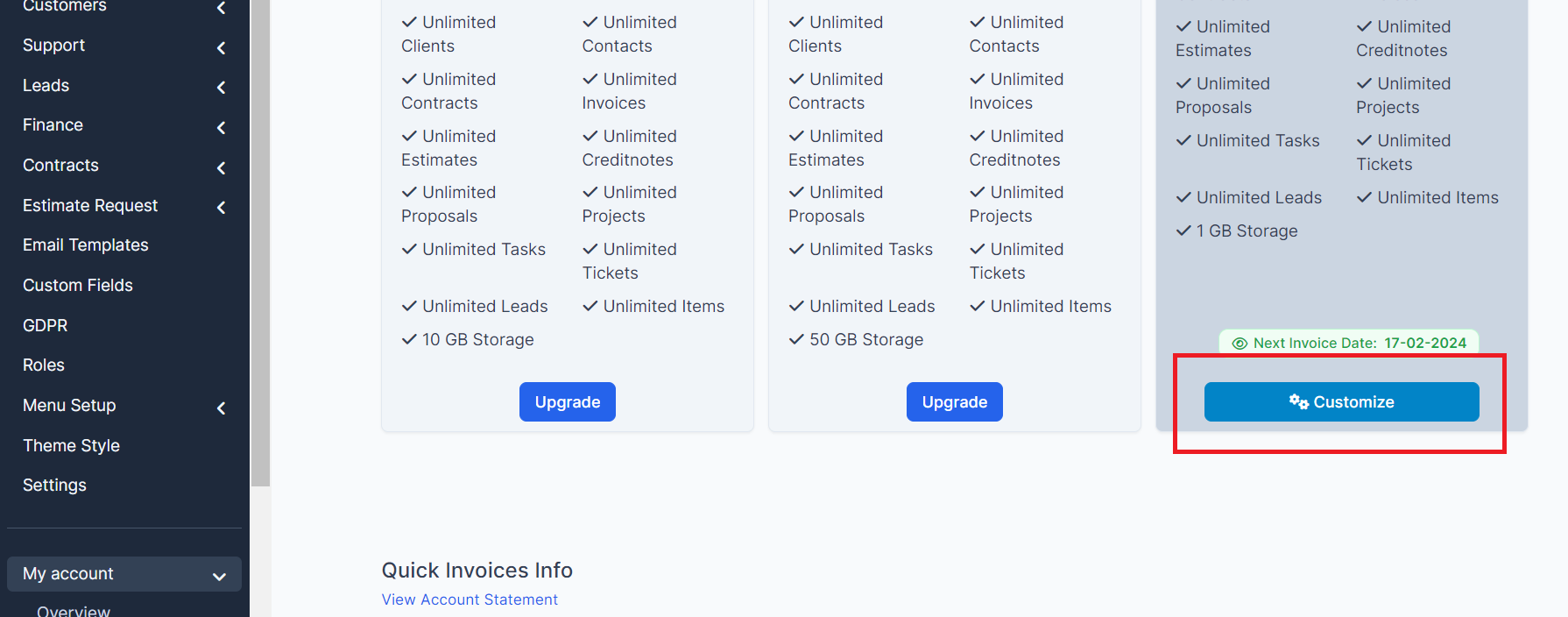Click checkmark icon next to 50 GB Storage
Image resolution: width=1568 pixels, height=617 pixels.
tap(796, 339)
